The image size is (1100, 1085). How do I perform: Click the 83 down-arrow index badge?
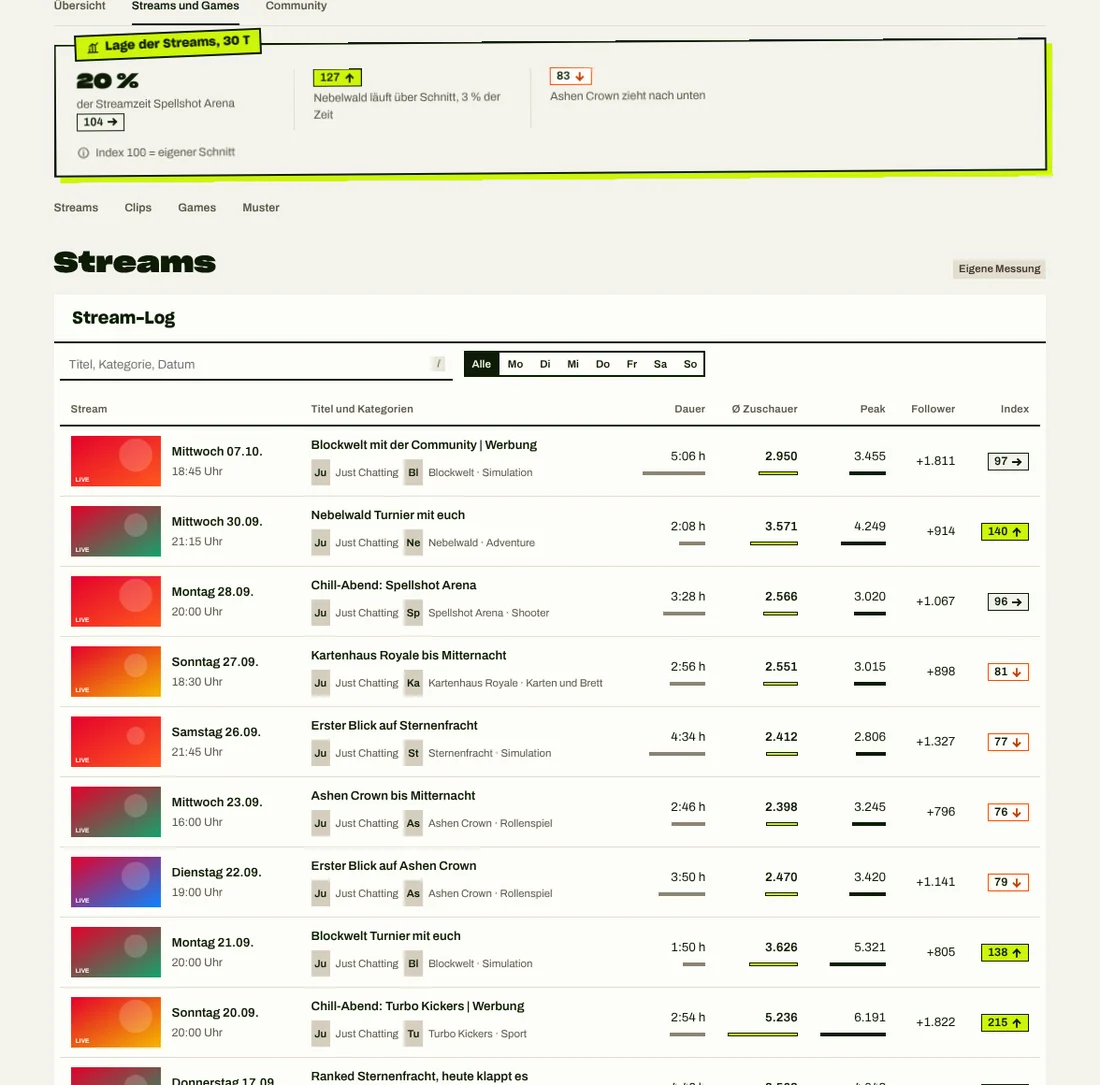point(570,76)
